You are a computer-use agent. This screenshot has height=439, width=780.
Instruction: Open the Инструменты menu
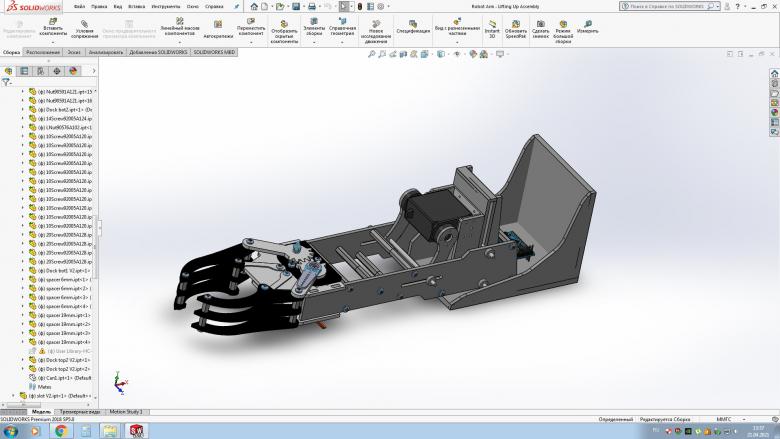(166, 6)
